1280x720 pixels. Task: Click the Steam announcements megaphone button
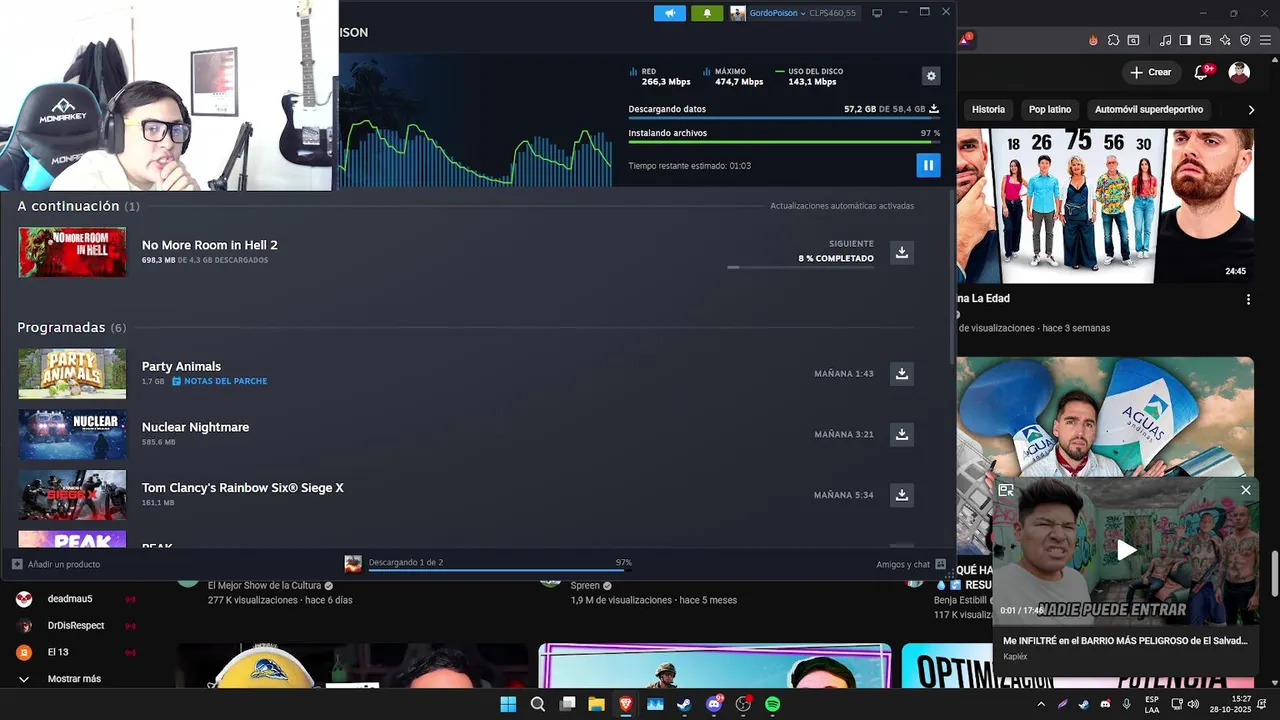coord(670,13)
